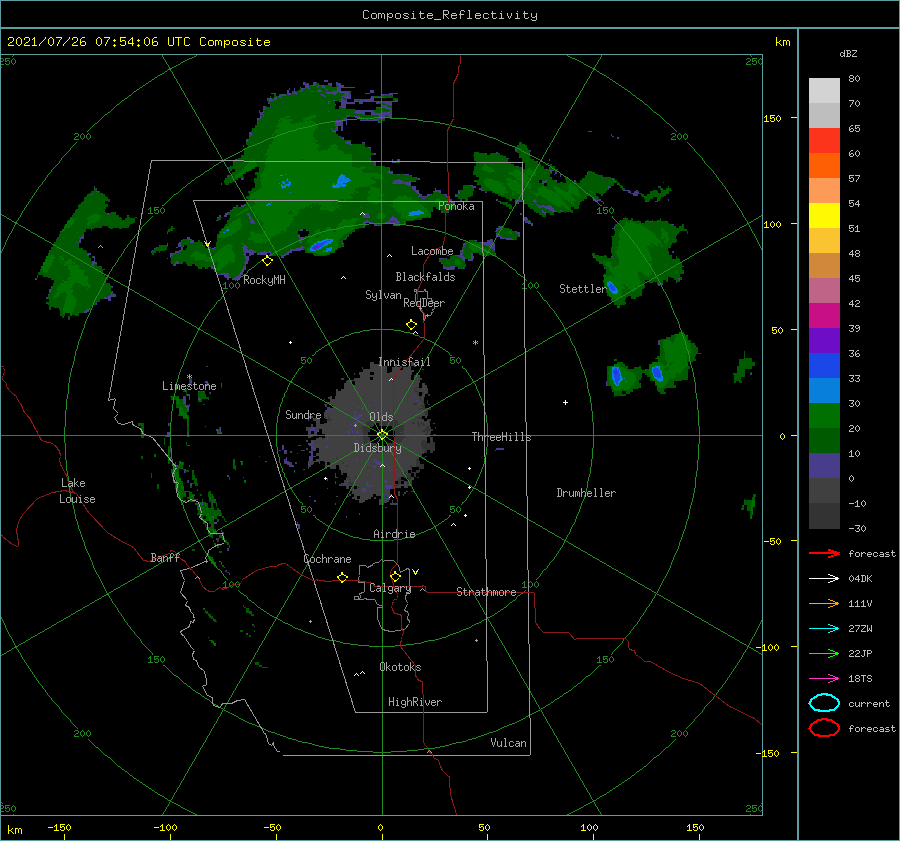Click the radar center marker near Didsbury
Screen dimensions: 900x841
coord(382,435)
